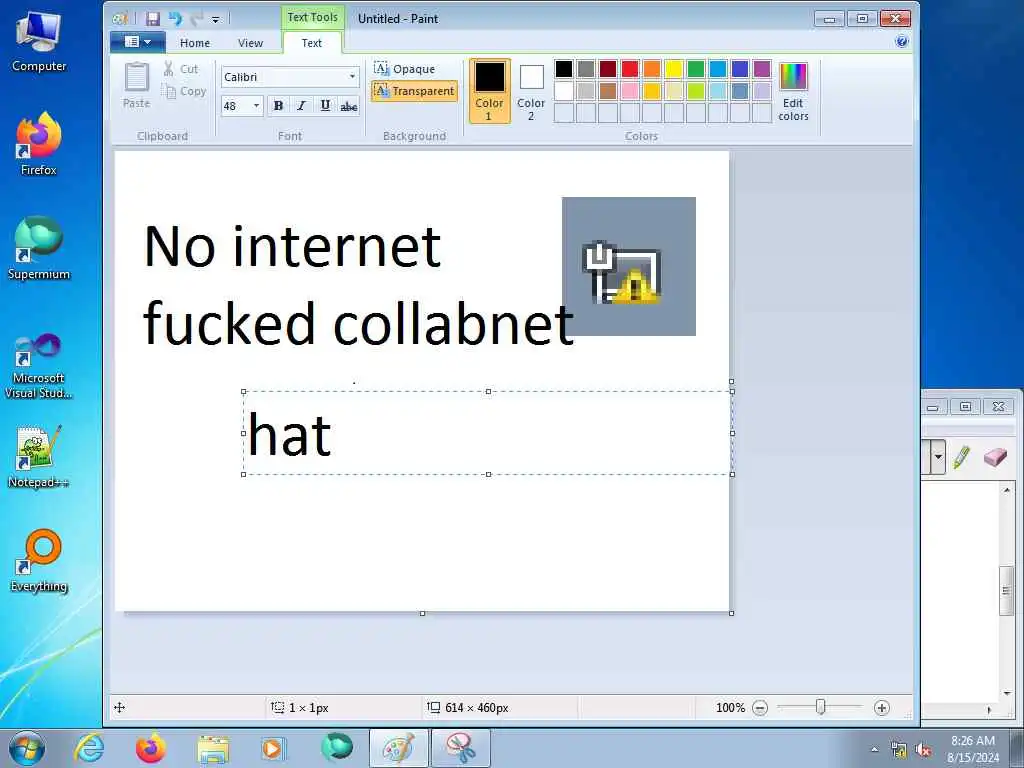Click the Redo arrow in title bar
This screenshot has width=1024, height=768.
(x=197, y=18)
